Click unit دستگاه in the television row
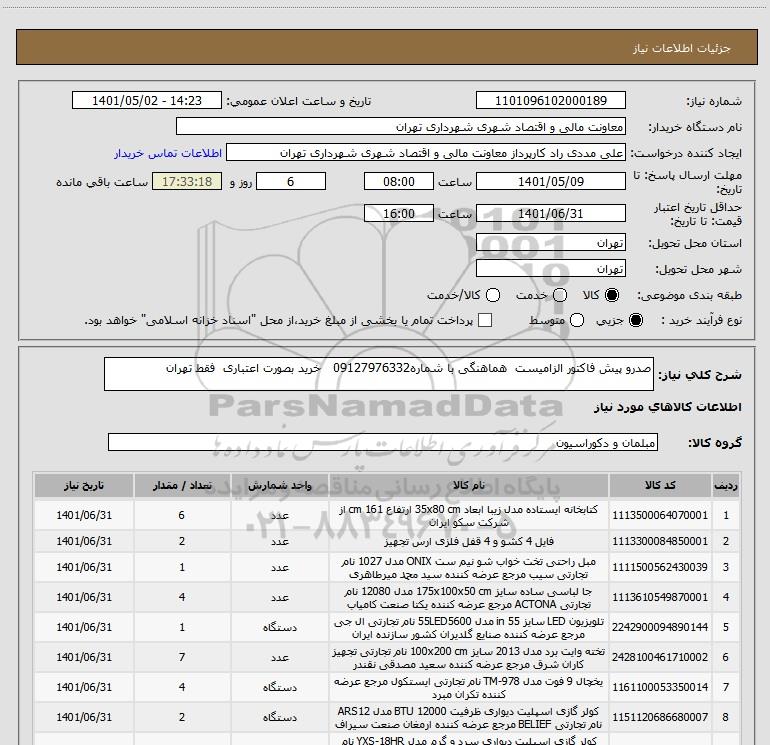Viewport: 770px width, 745px height. (x=279, y=627)
